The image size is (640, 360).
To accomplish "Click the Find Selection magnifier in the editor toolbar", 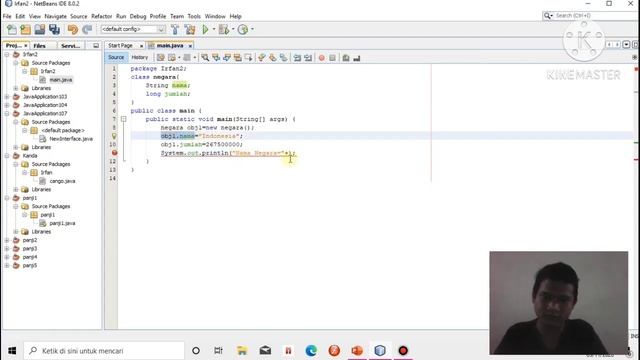I will click(x=205, y=58).
